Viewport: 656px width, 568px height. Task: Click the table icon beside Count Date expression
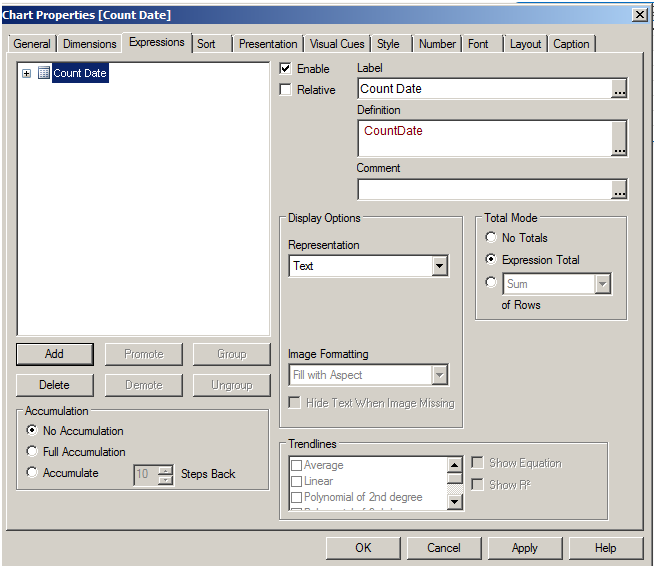pos(44,73)
